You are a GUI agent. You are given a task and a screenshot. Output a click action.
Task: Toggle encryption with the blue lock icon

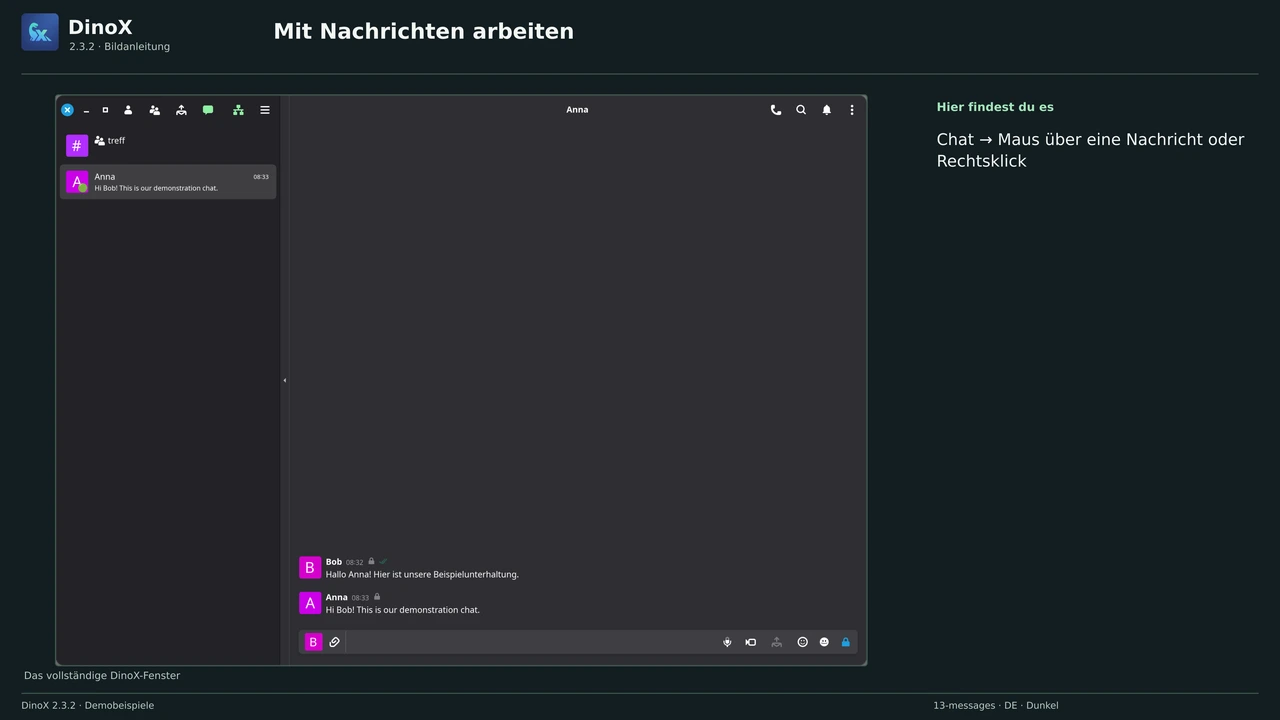(846, 642)
